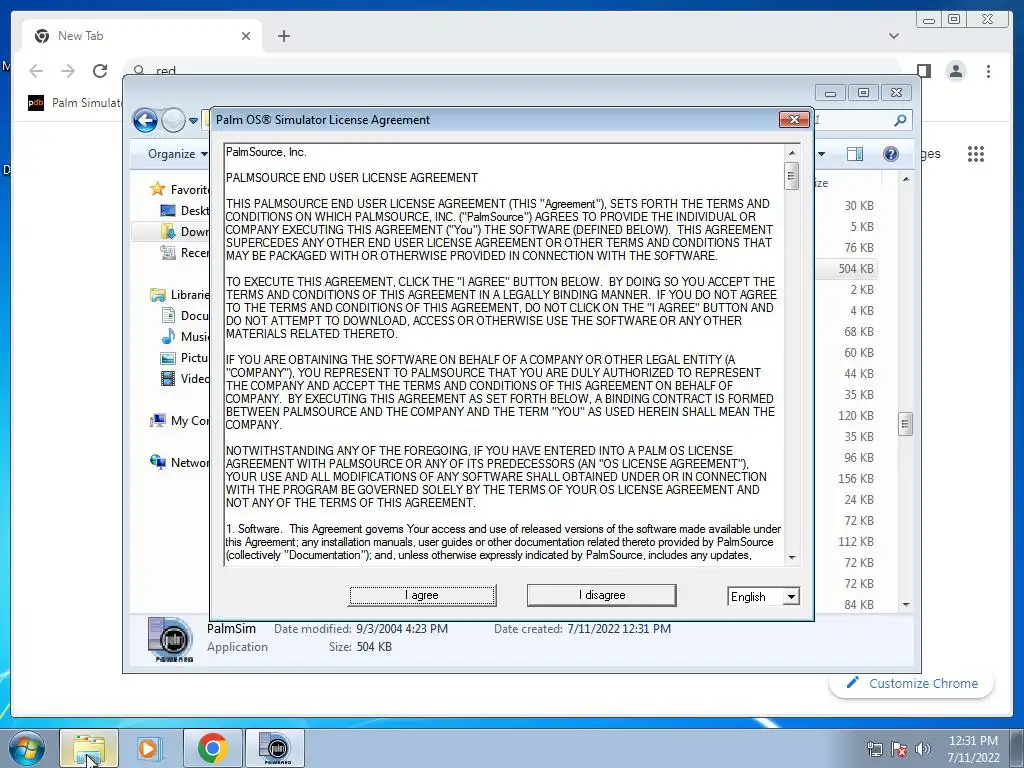This screenshot has width=1024, height=768.
Task: Click the Chrome taskbar icon
Action: [212, 748]
